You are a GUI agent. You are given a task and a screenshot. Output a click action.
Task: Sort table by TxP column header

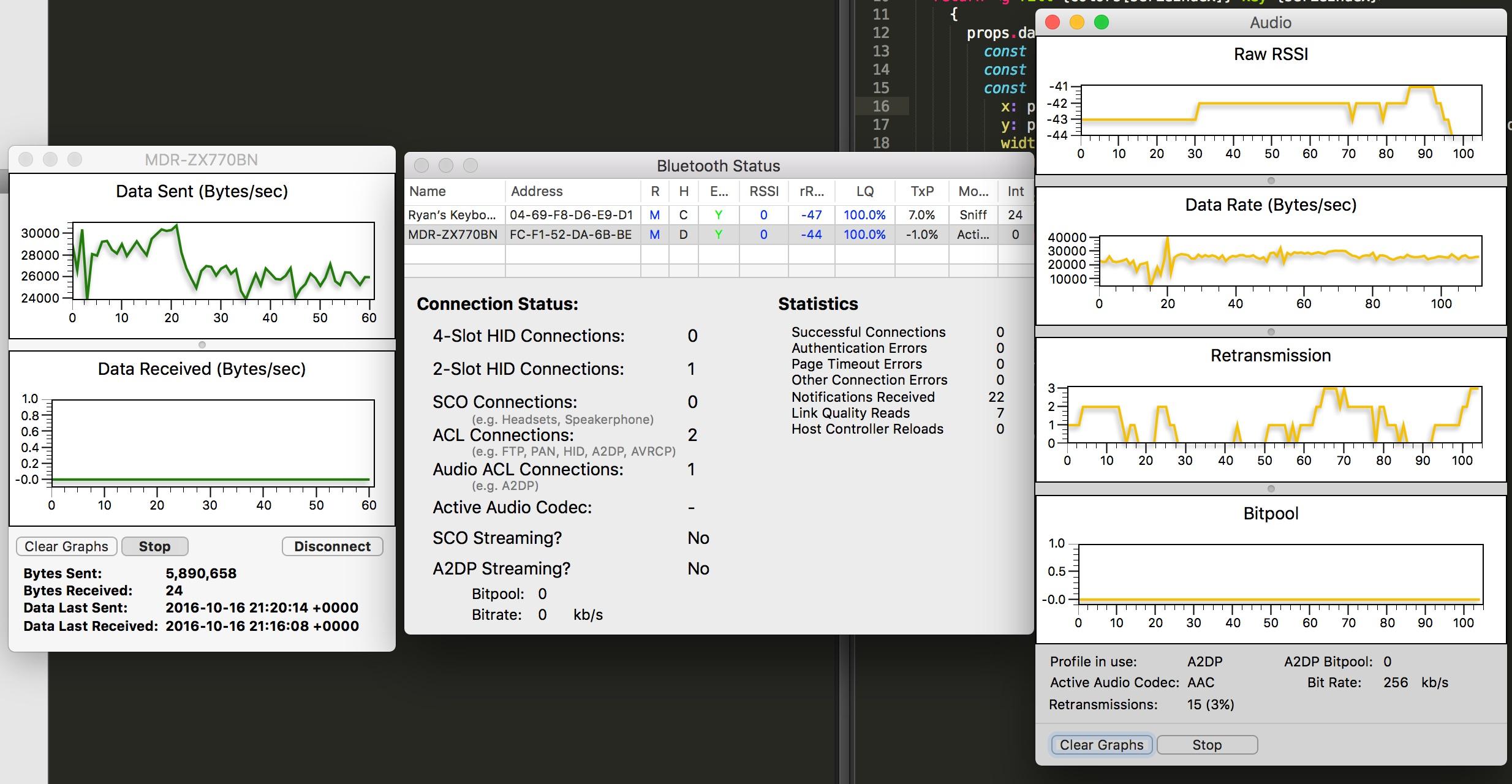pos(922,191)
